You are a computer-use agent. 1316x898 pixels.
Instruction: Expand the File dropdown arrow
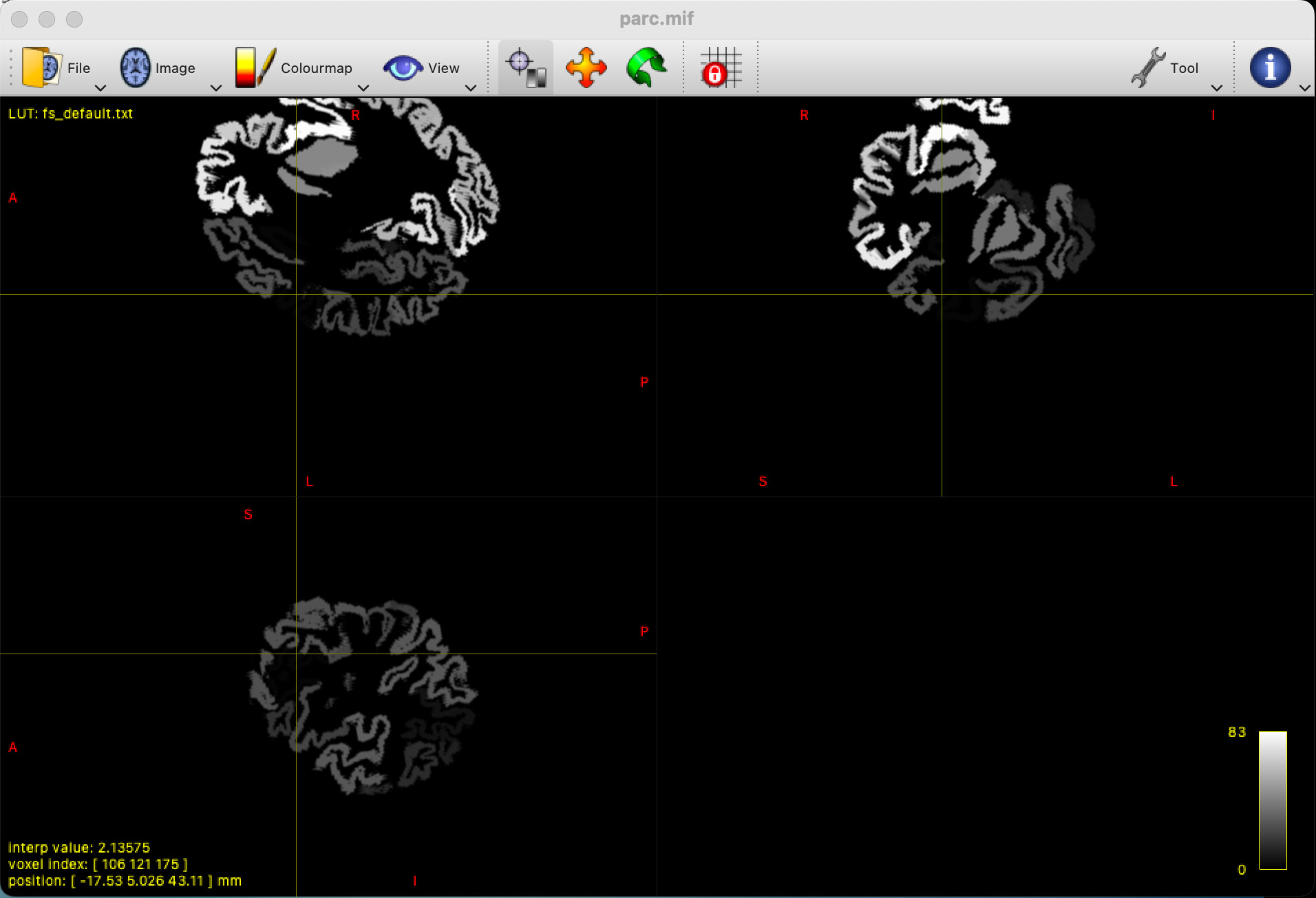pos(100,87)
